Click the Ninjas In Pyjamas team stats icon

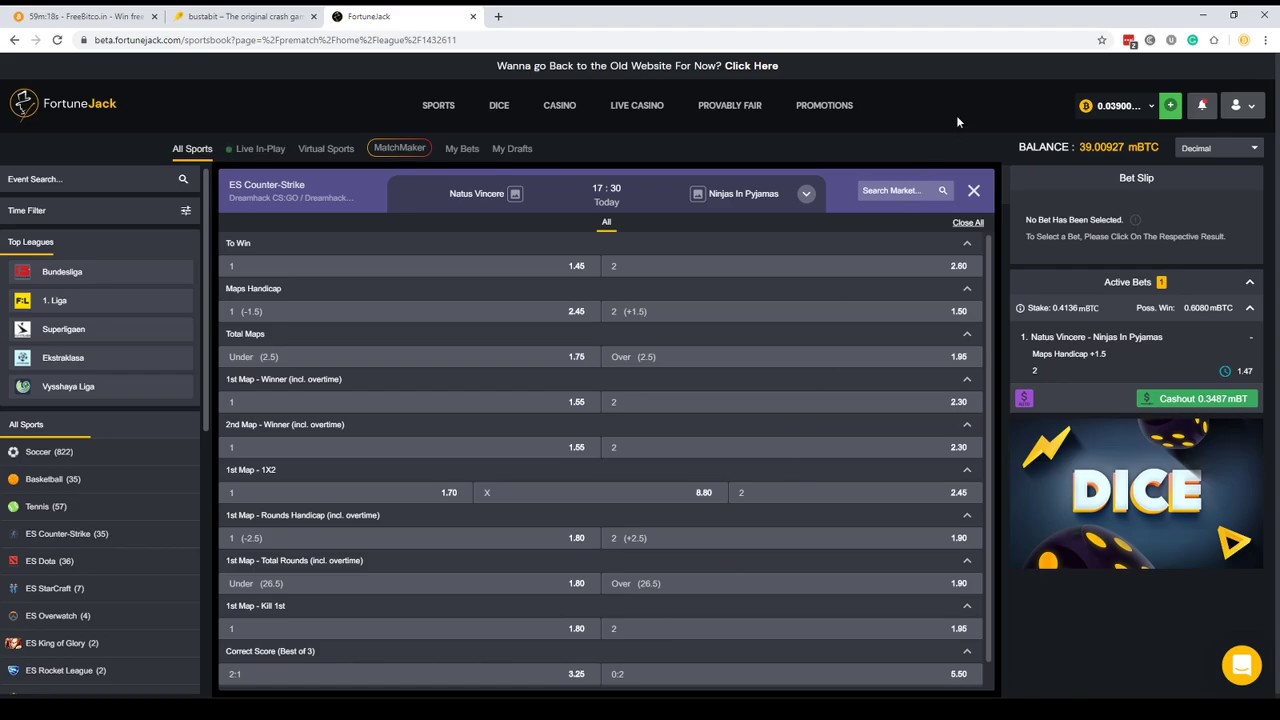point(697,194)
